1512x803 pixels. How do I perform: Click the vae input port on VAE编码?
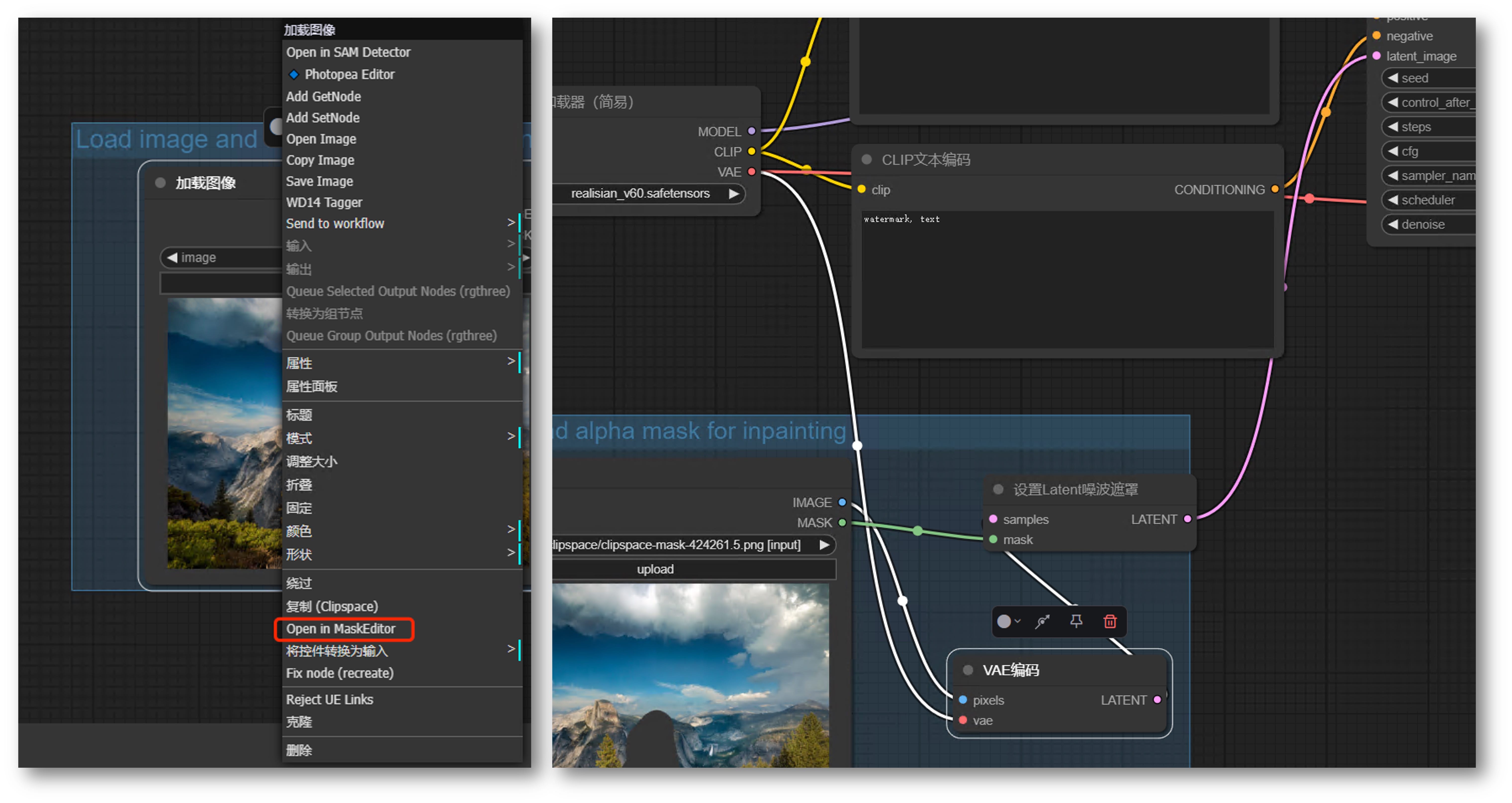(x=963, y=720)
